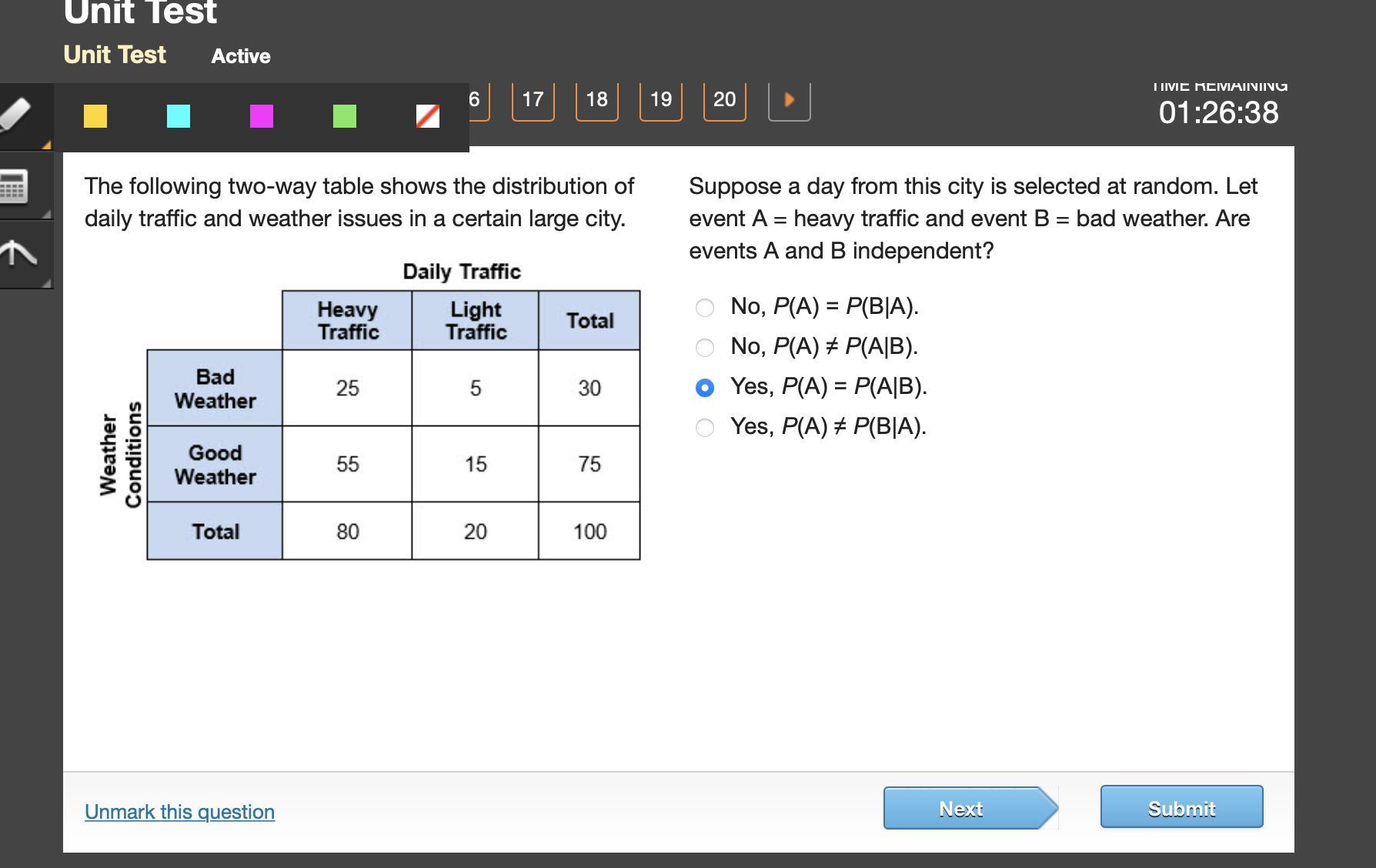Select answer 'No, P(A) ≠ P(A|B)'
1376x868 pixels.
pos(704,348)
